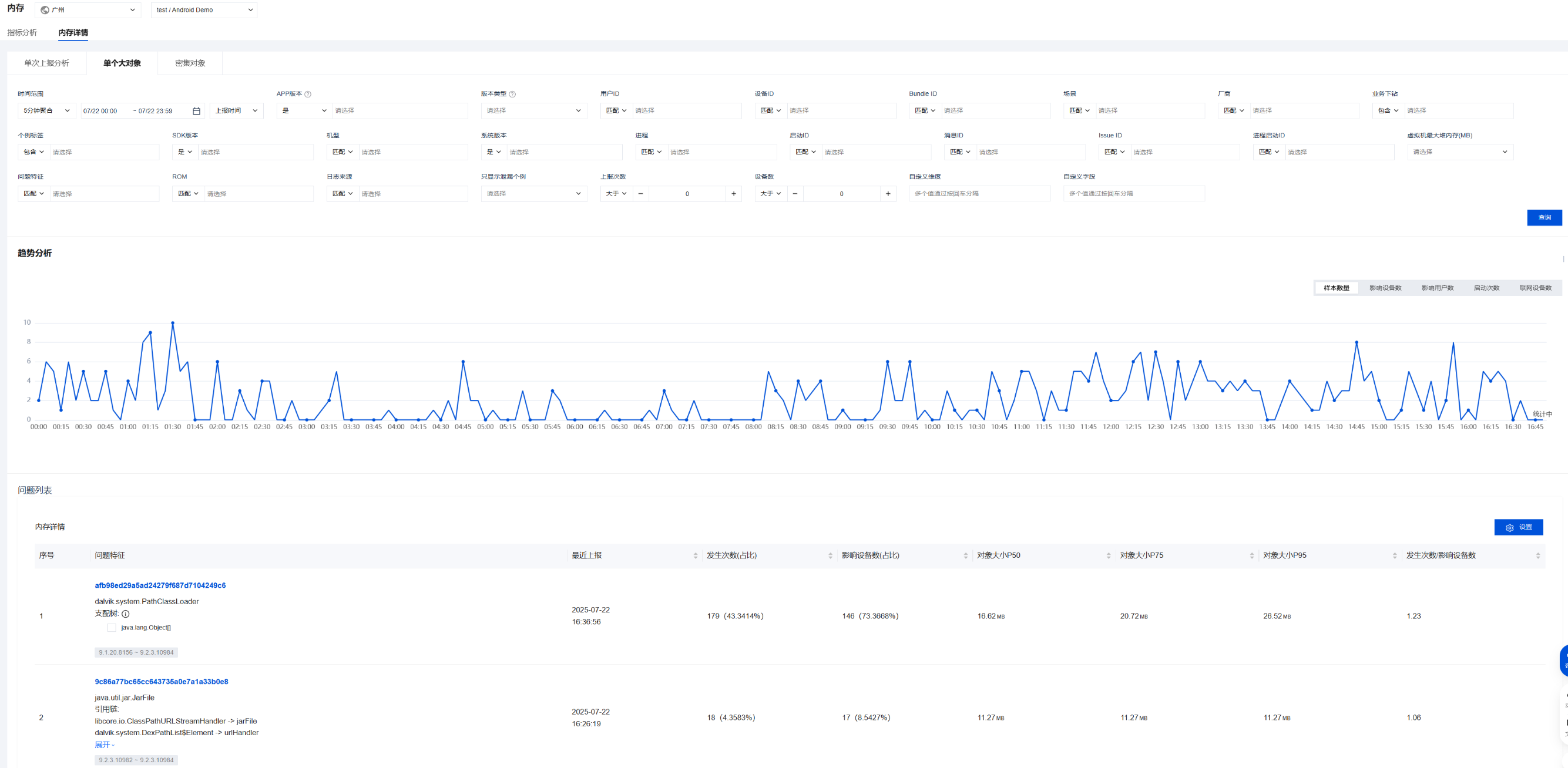The width and height of the screenshot is (1568, 768).
Task: Click the 自定义维度 input field
Action: pos(979,194)
